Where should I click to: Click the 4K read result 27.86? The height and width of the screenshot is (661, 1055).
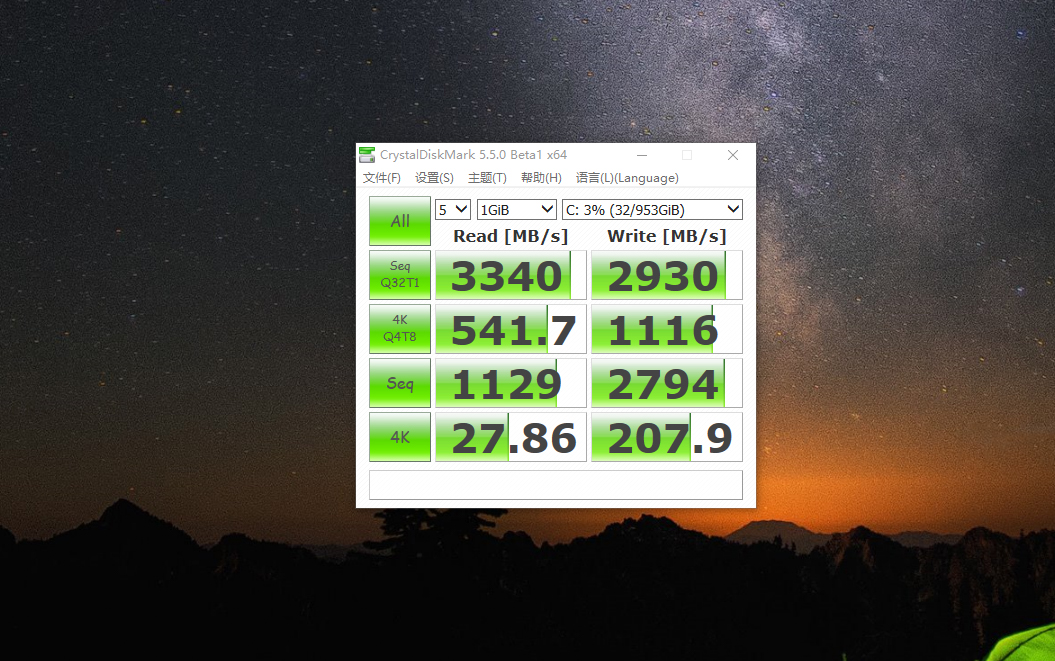click(511, 437)
